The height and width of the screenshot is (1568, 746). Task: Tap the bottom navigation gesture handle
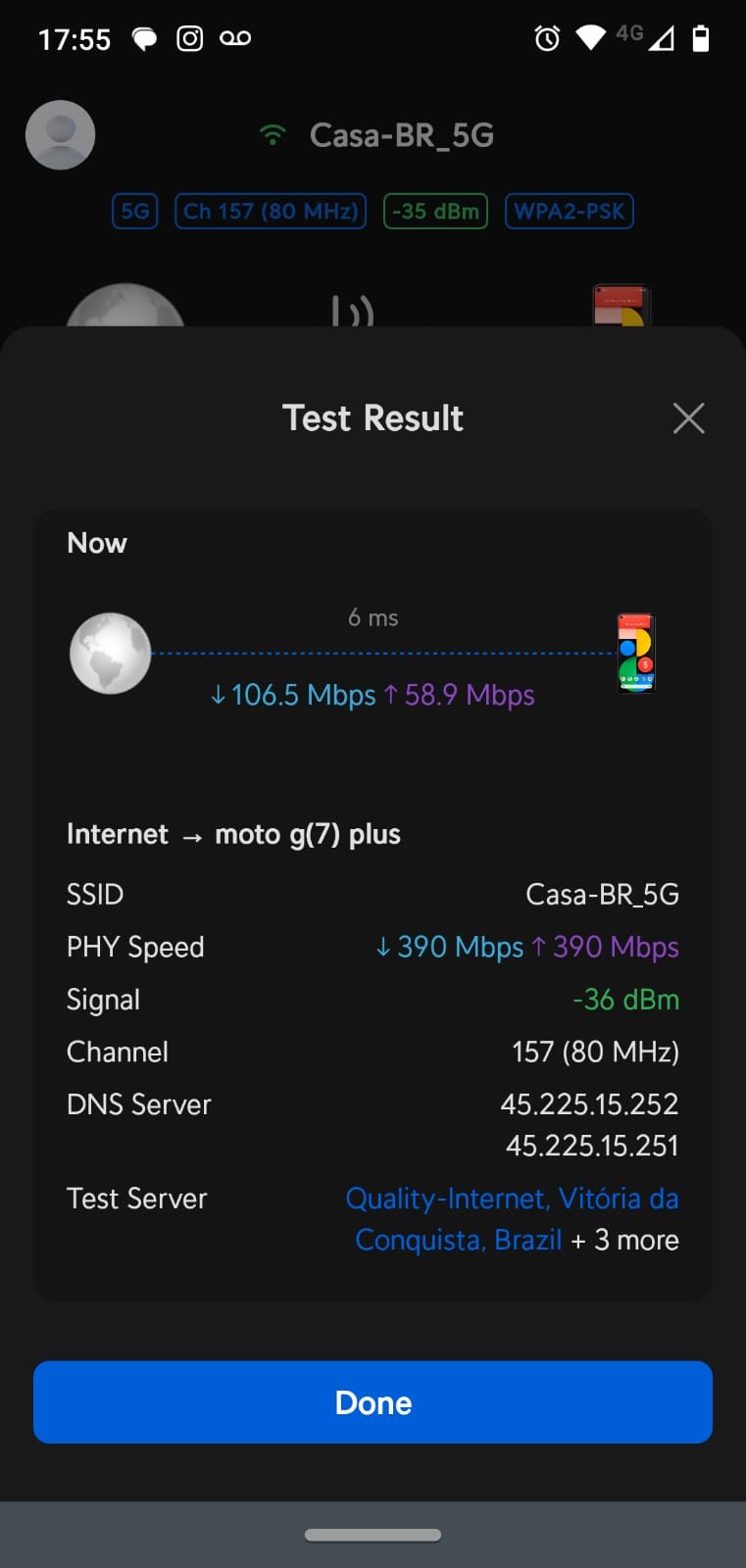pos(373,1535)
